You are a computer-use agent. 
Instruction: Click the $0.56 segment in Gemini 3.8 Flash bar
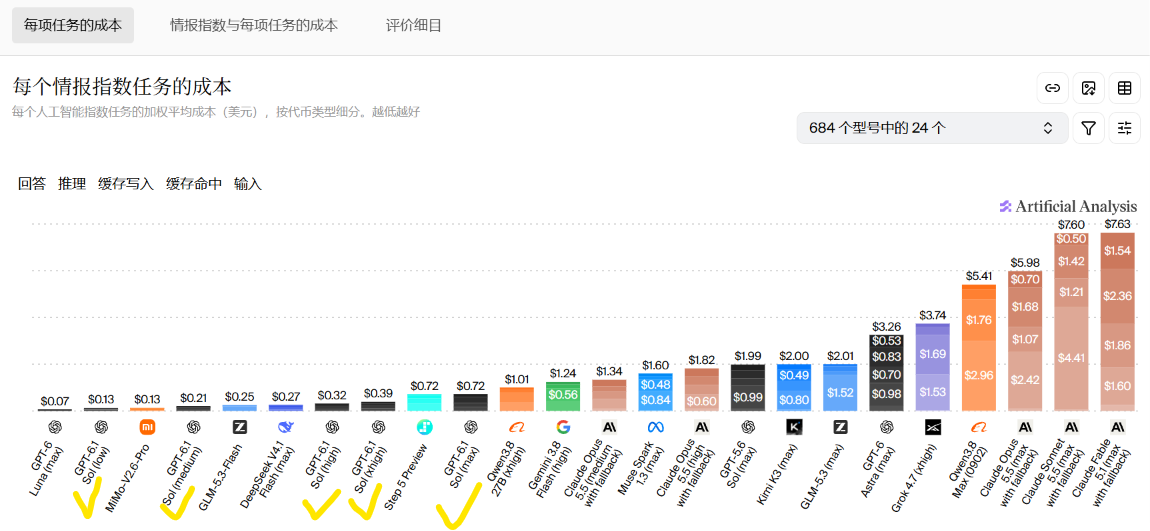tap(563, 393)
